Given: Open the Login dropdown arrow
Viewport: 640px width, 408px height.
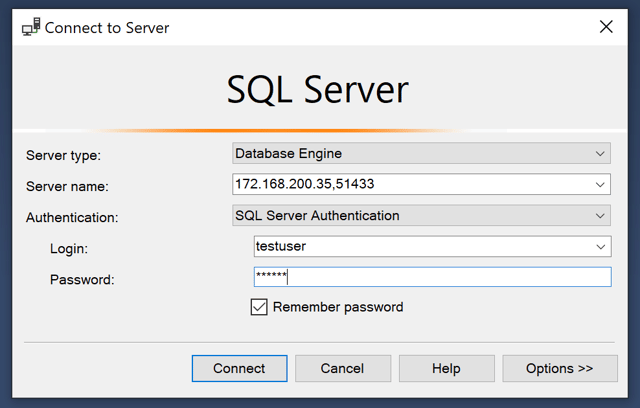Looking at the screenshot, I should (600, 246).
